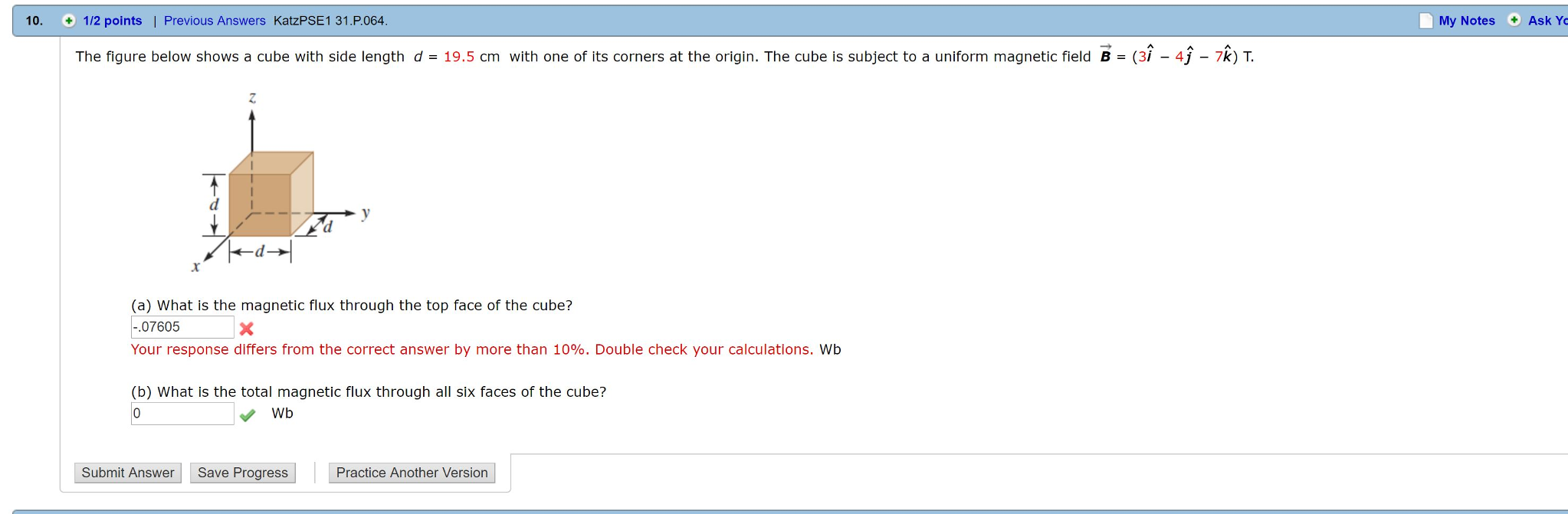Click the Submit Answer button
The width and height of the screenshot is (1568, 514).
tap(127, 473)
